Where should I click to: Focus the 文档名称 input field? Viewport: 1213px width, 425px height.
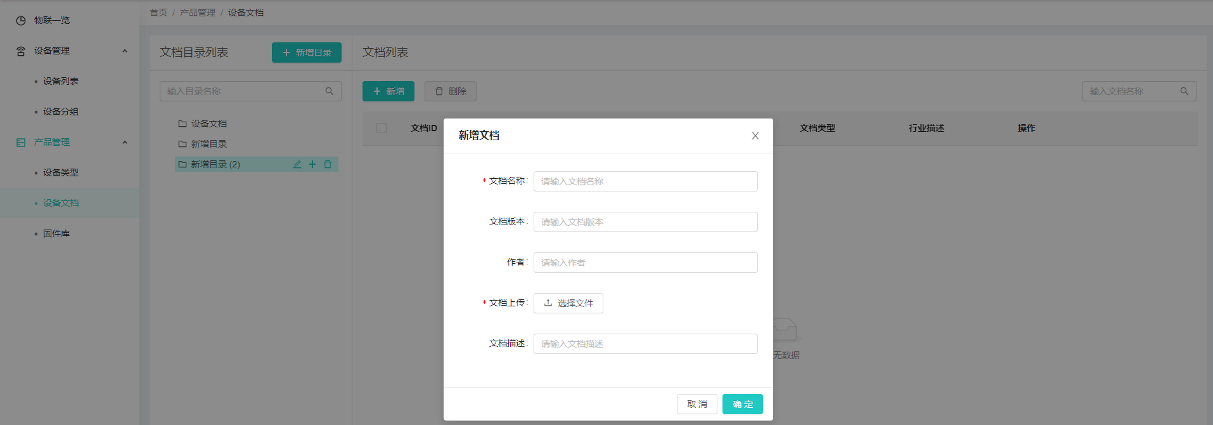click(x=645, y=181)
